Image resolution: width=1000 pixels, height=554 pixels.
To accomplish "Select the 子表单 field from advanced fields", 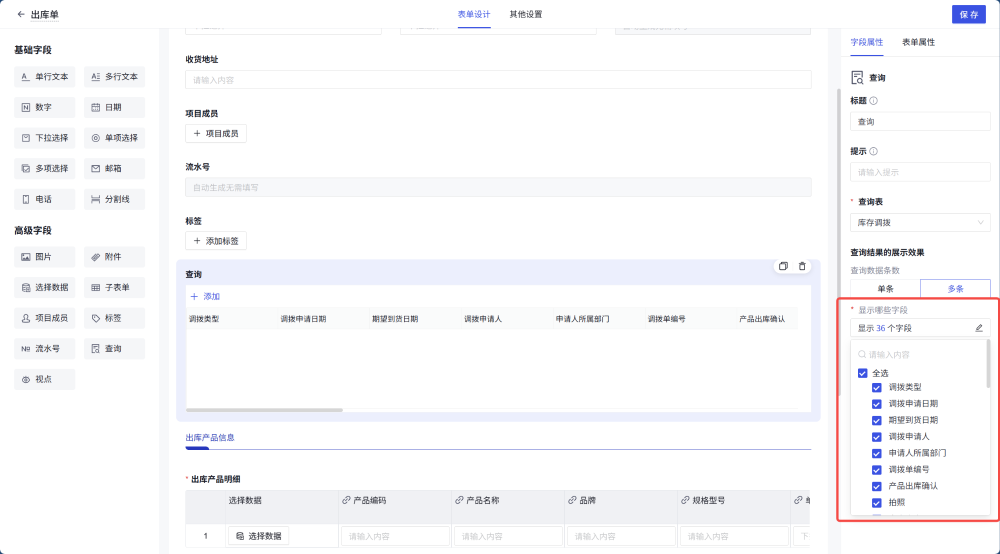I will tap(114, 287).
